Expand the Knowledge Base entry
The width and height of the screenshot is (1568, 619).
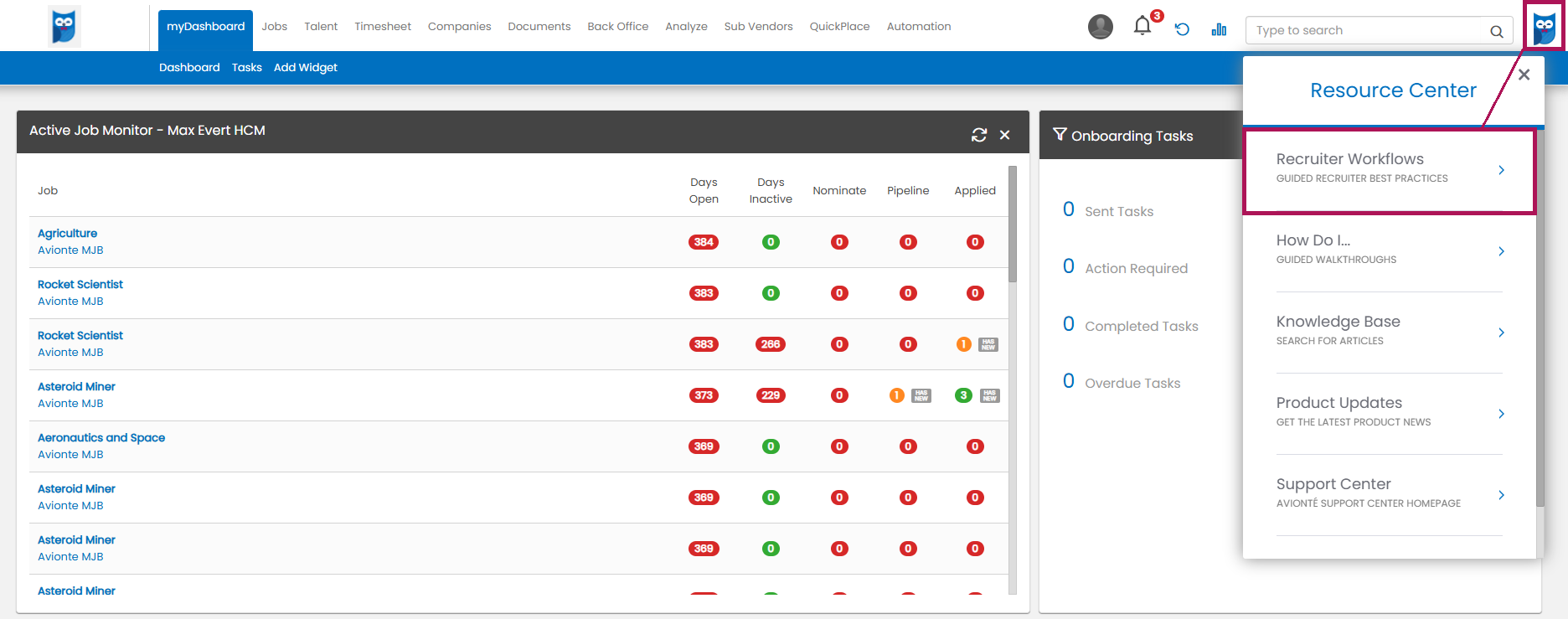[x=1500, y=333]
